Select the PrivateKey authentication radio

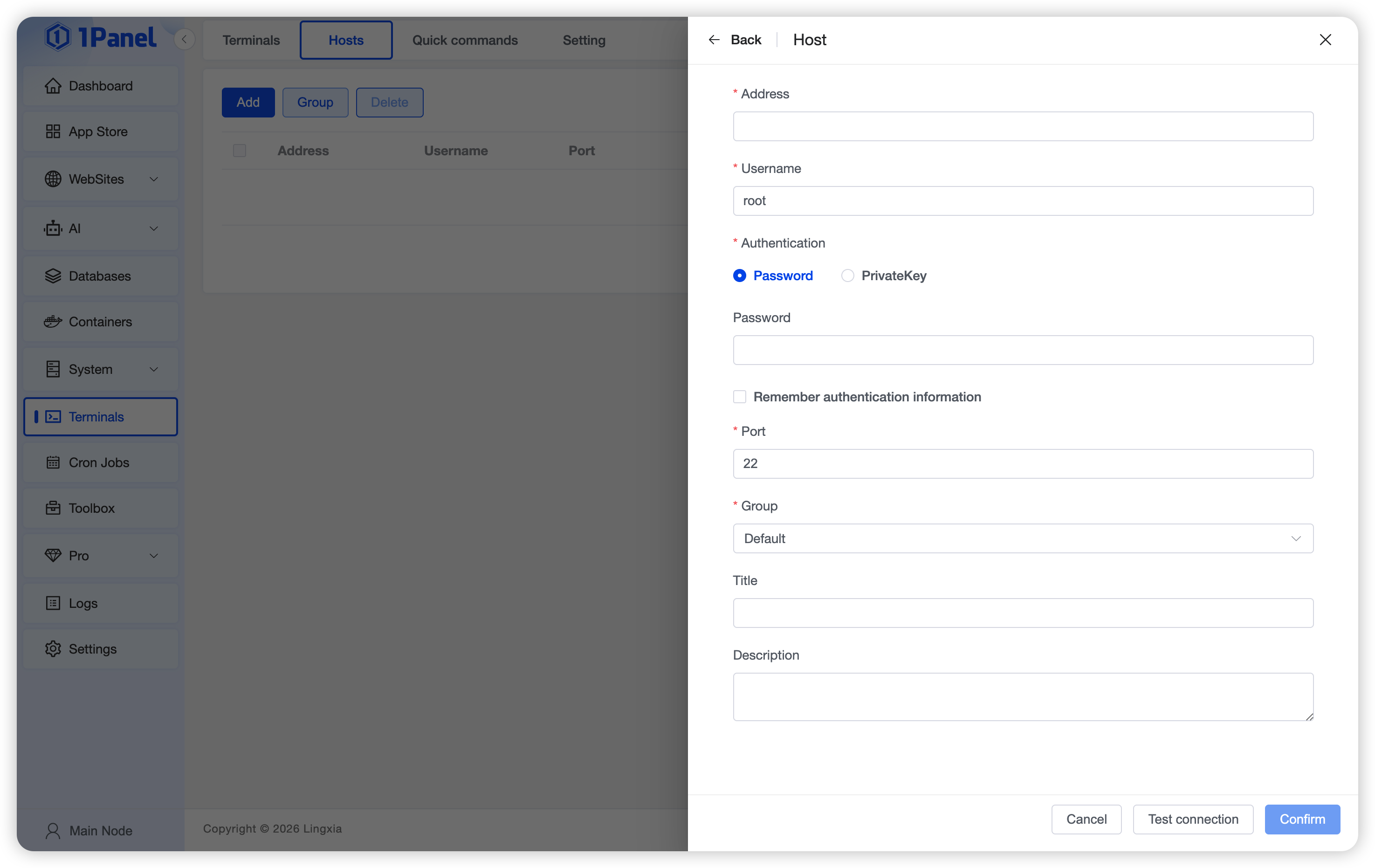[x=847, y=276]
